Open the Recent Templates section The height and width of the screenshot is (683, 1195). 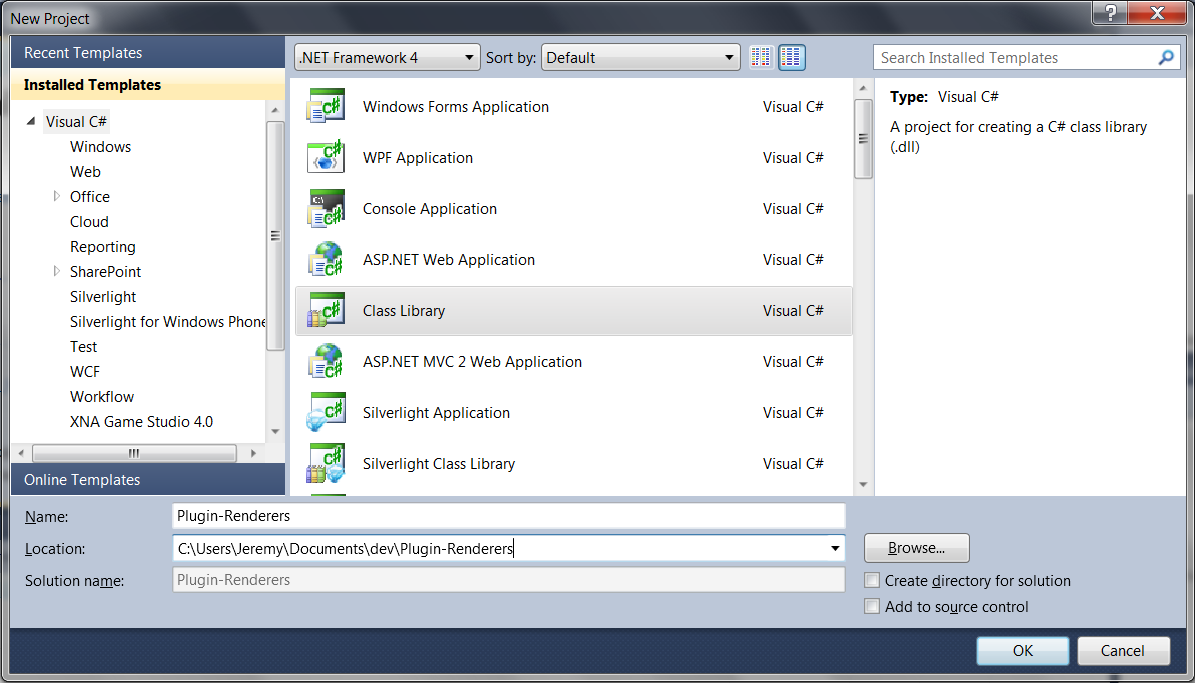coord(148,53)
